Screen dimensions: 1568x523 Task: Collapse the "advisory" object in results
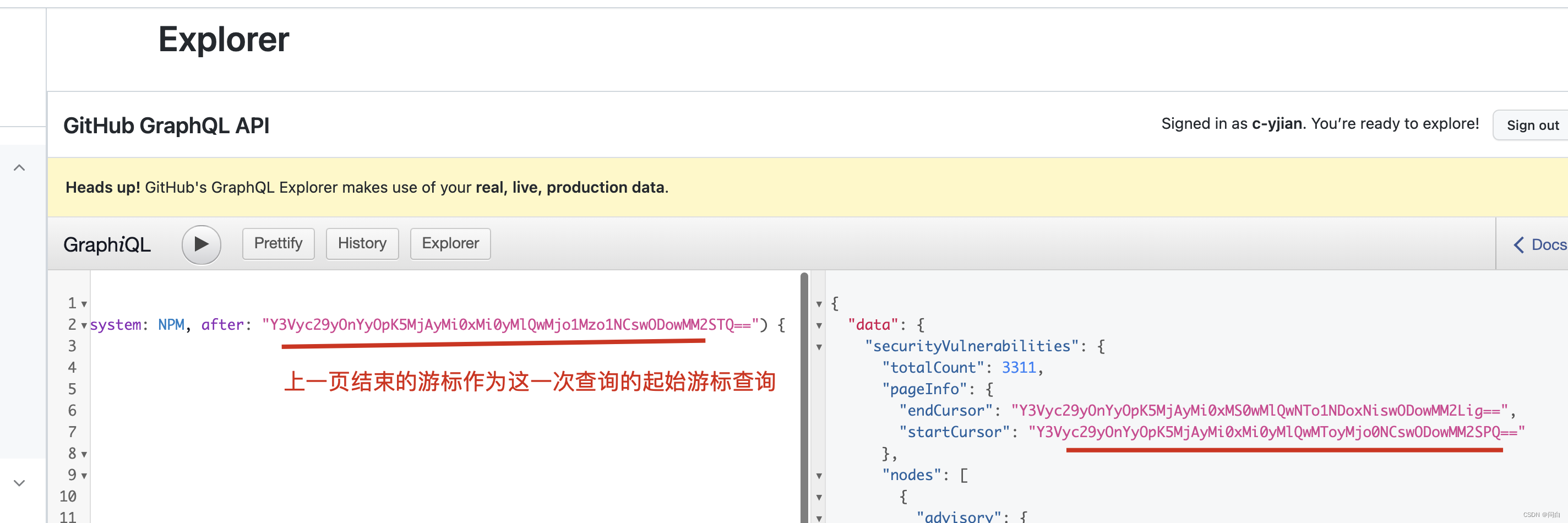(819, 518)
